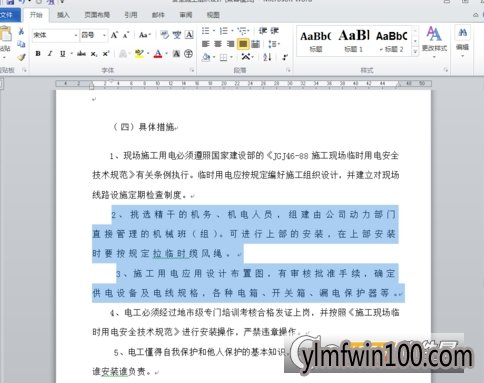Toggle Show/Hide paragraph marks
This screenshot has width=484, height=383.
[x=285, y=57]
